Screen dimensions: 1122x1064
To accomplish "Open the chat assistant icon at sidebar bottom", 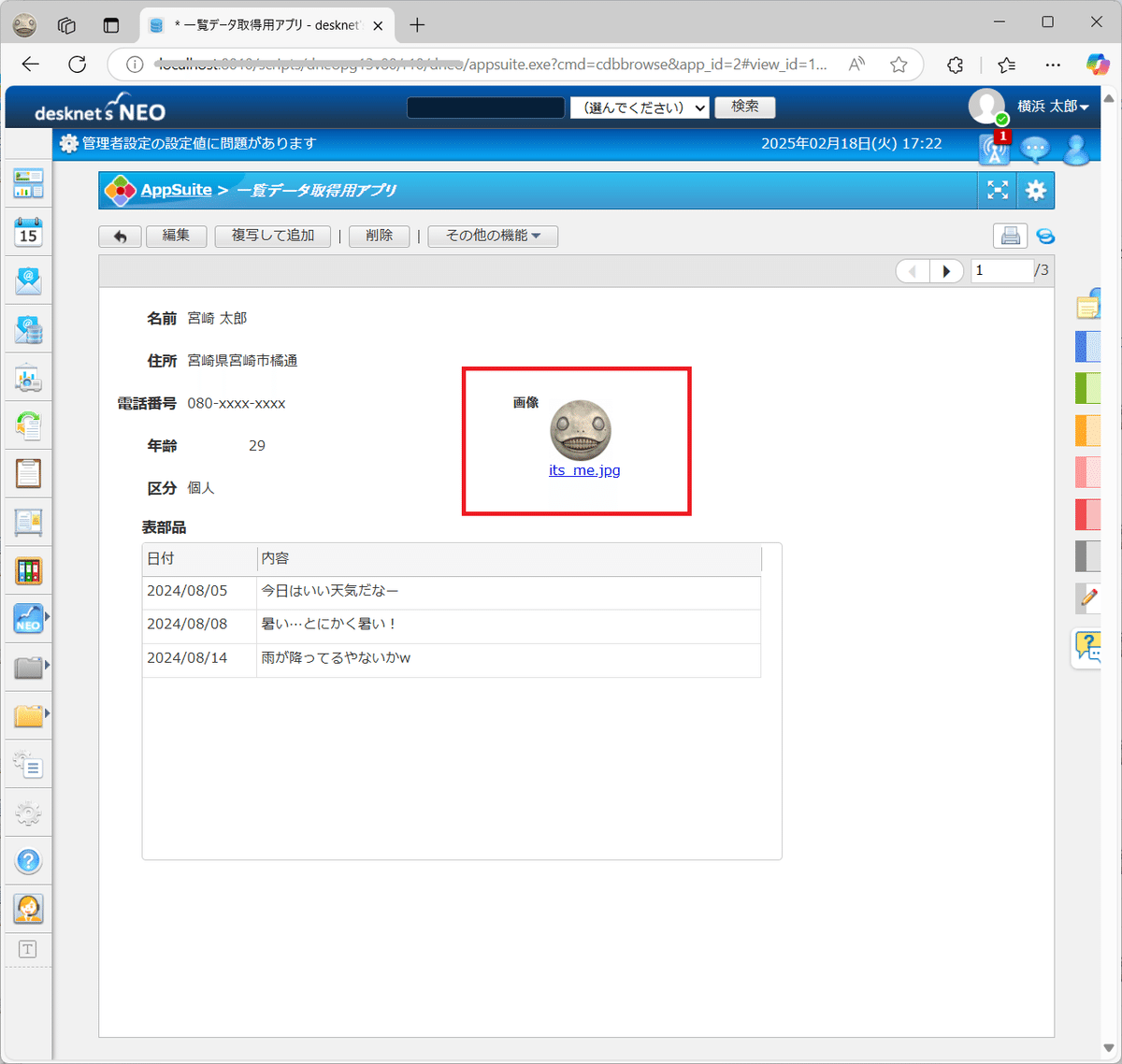I will click(28, 908).
